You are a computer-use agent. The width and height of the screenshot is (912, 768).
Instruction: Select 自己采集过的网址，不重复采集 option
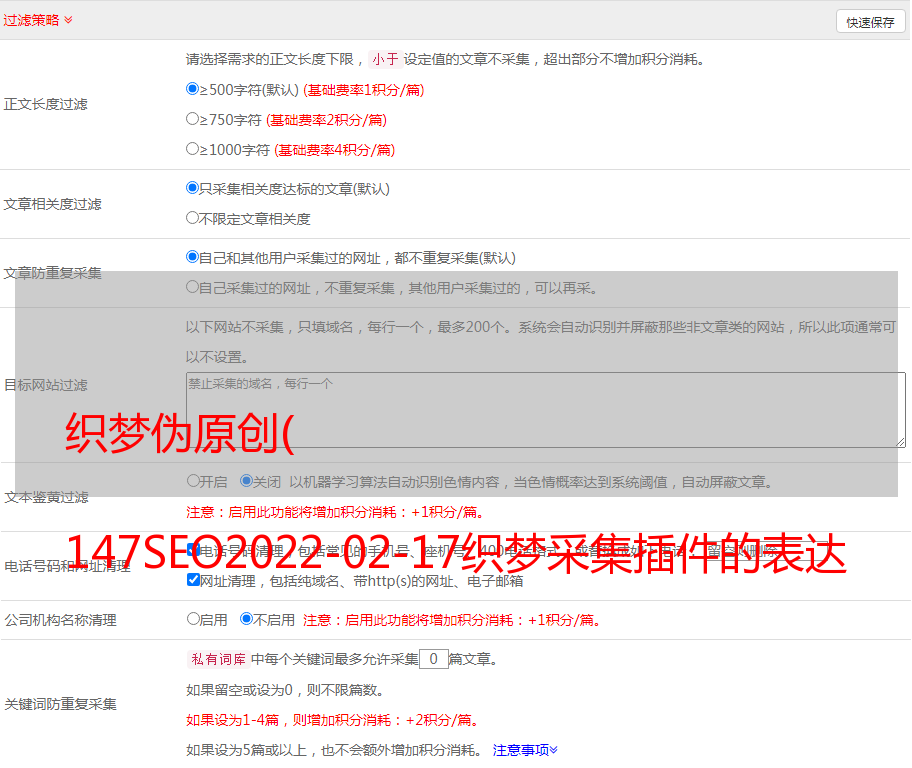192,287
